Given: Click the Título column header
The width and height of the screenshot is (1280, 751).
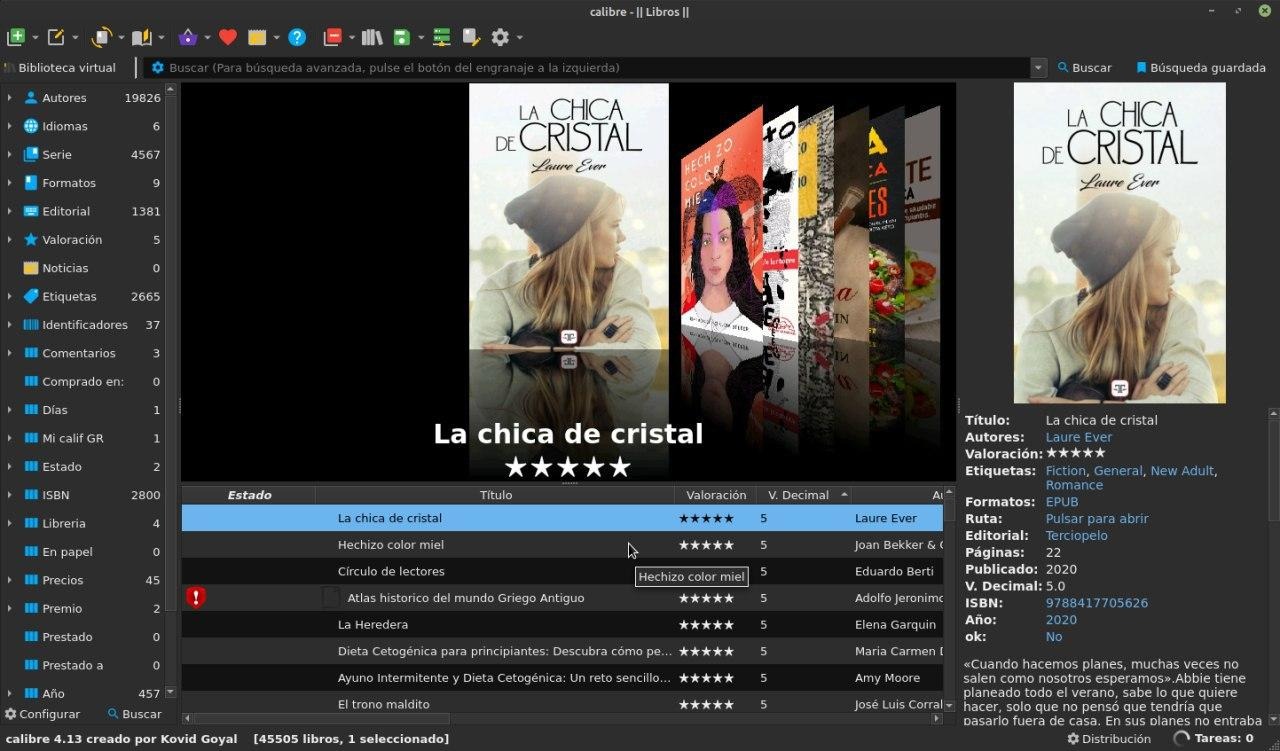Looking at the screenshot, I should 495,495.
